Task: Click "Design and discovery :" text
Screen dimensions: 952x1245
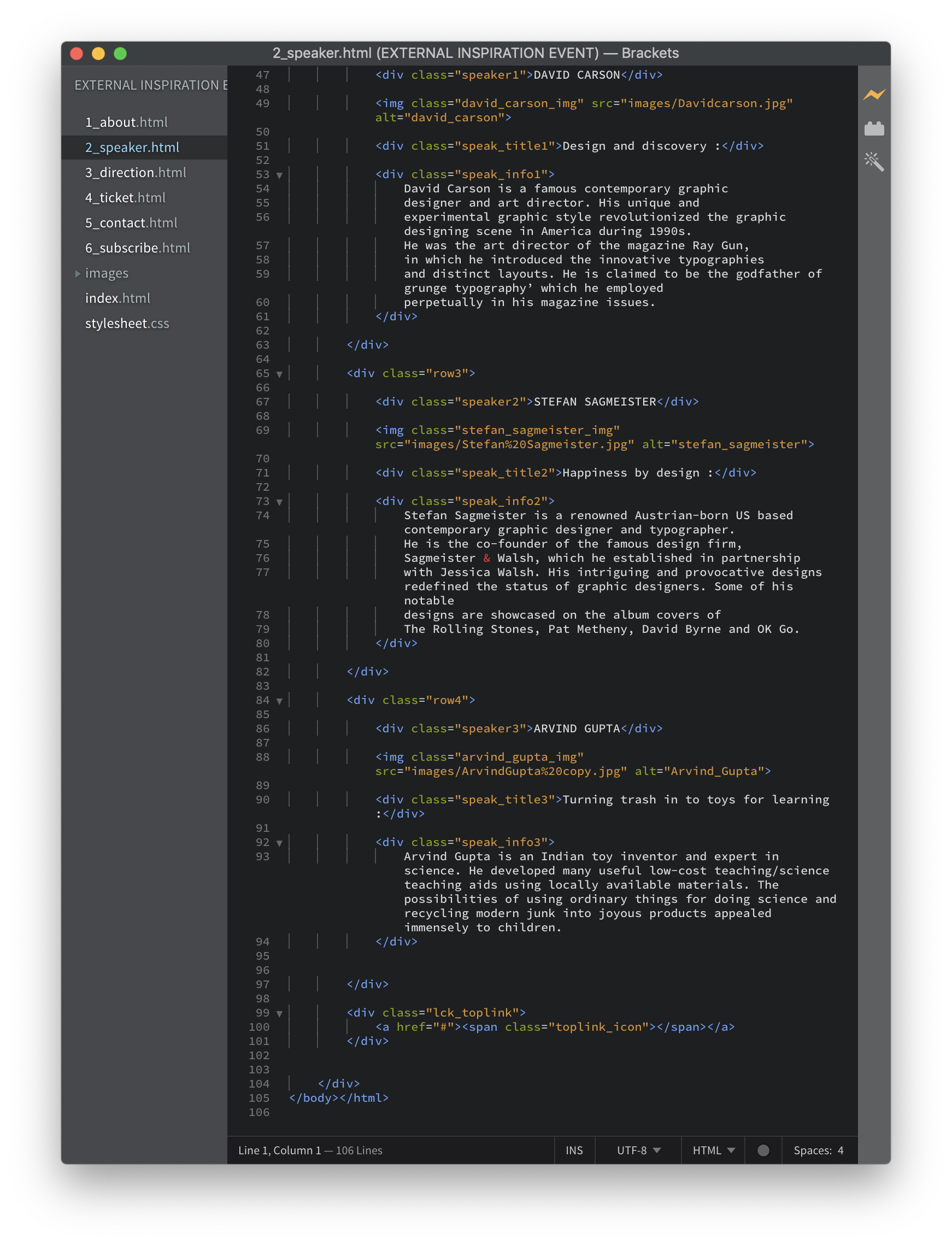Action: [x=642, y=145]
